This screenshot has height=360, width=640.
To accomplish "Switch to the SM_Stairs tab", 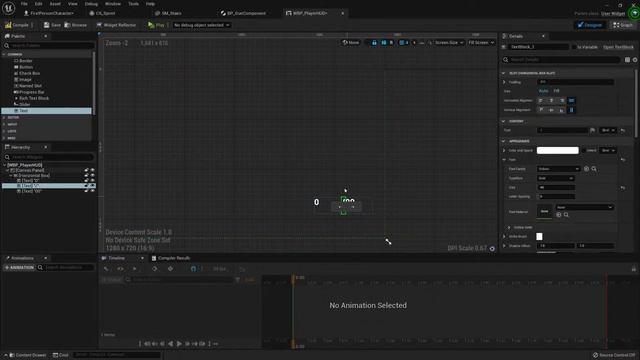I will coord(169,13).
